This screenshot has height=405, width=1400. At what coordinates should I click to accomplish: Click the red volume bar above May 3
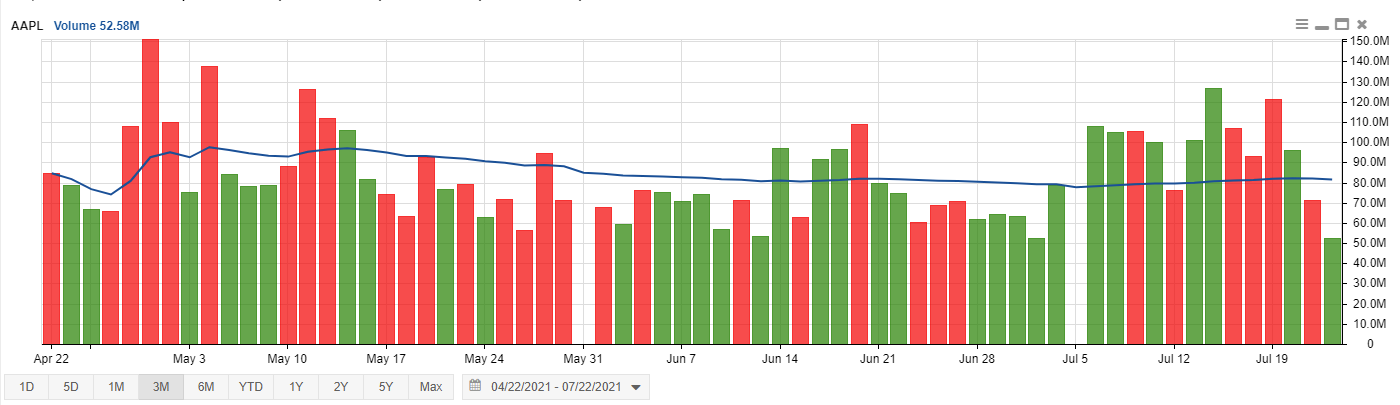(x=209, y=205)
